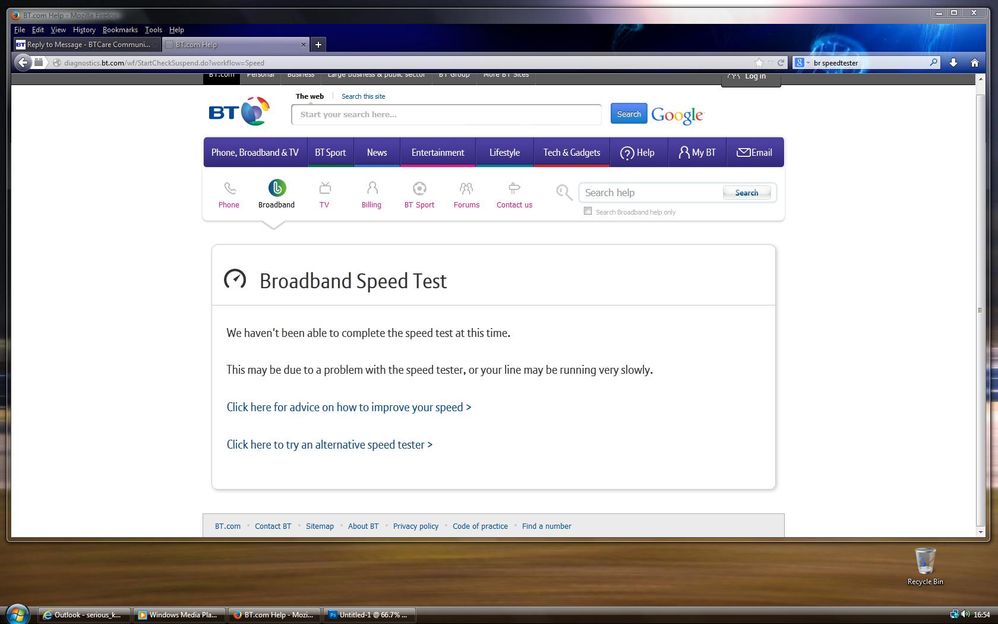Open the Phone, Broadband & TV nav item

(x=255, y=153)
